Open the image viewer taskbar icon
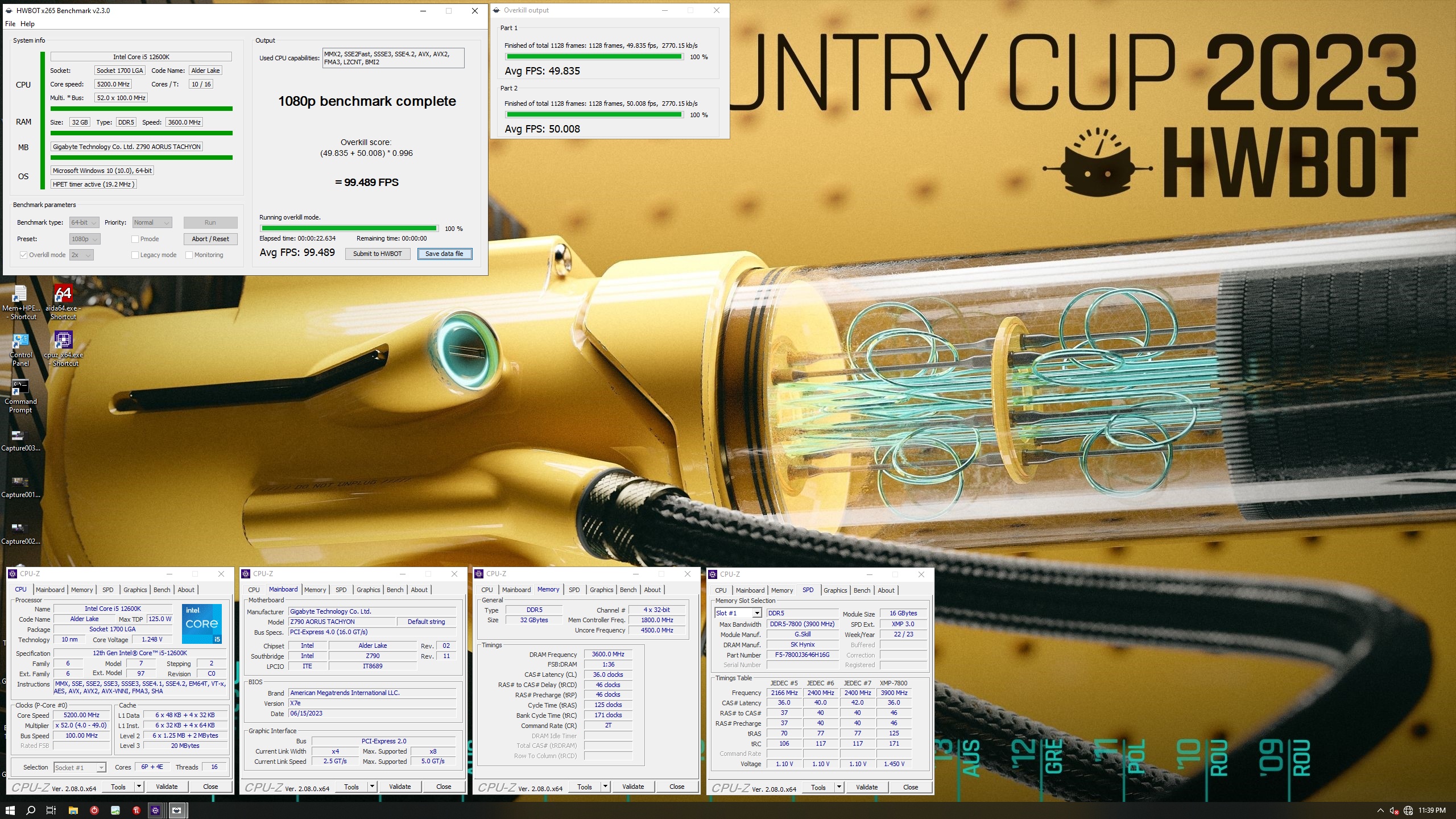Image resolution: width=1456 pixels, height=819 pixels. (115, 810)
